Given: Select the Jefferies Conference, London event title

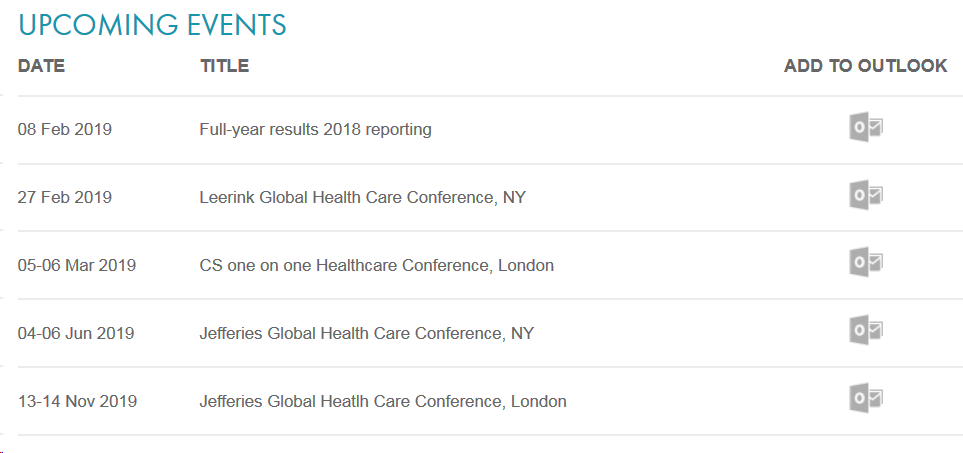Looking at the screenshot, I should pyautogui.click(x=382, y=402).
